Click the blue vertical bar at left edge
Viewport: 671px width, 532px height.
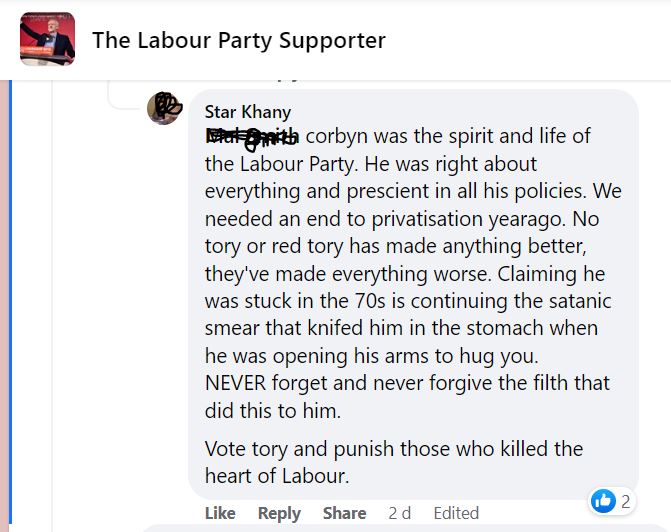click(10, 300)
